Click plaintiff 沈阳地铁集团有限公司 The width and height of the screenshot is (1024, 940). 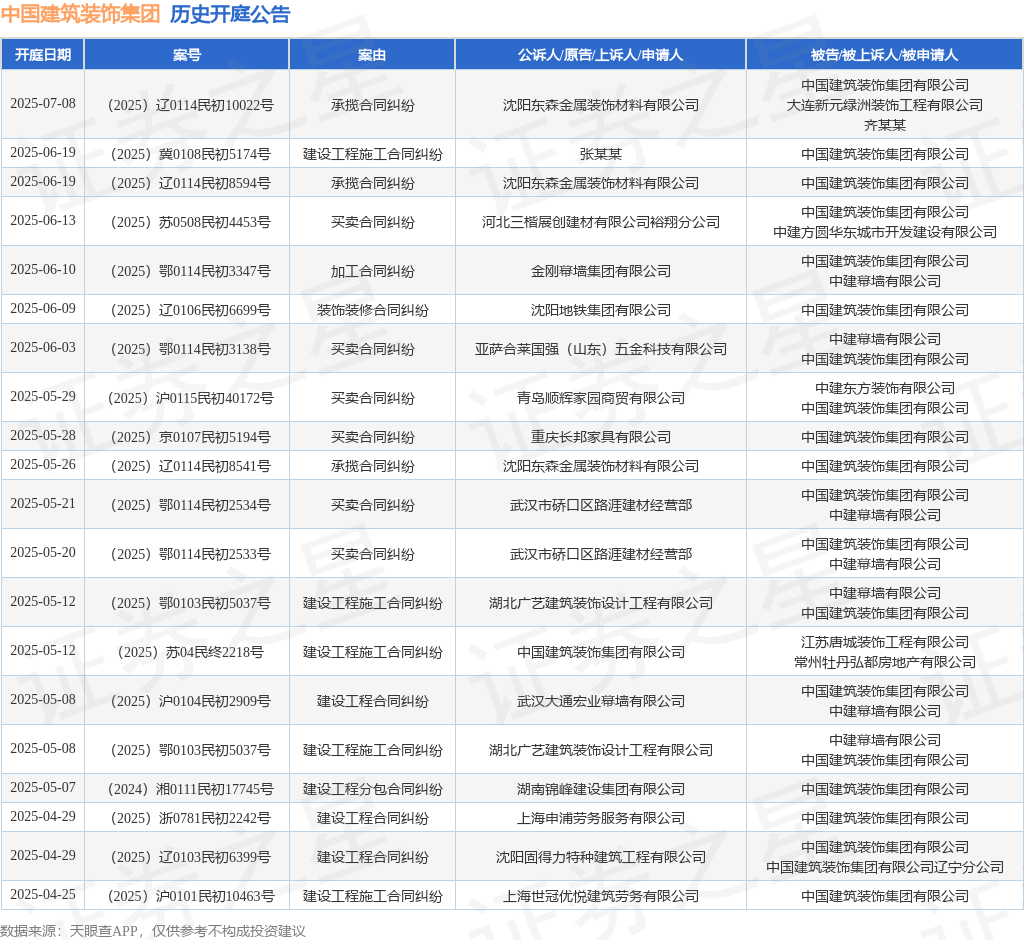pos(601,310)
